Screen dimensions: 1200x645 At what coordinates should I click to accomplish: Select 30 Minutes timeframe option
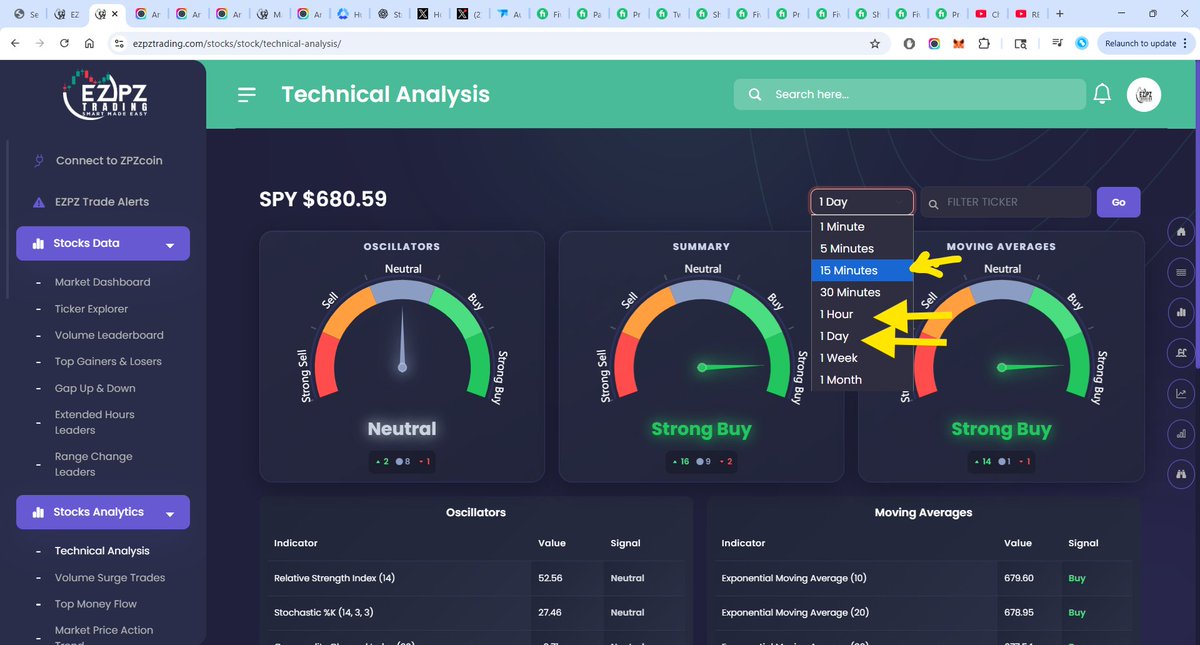point(862,293)
